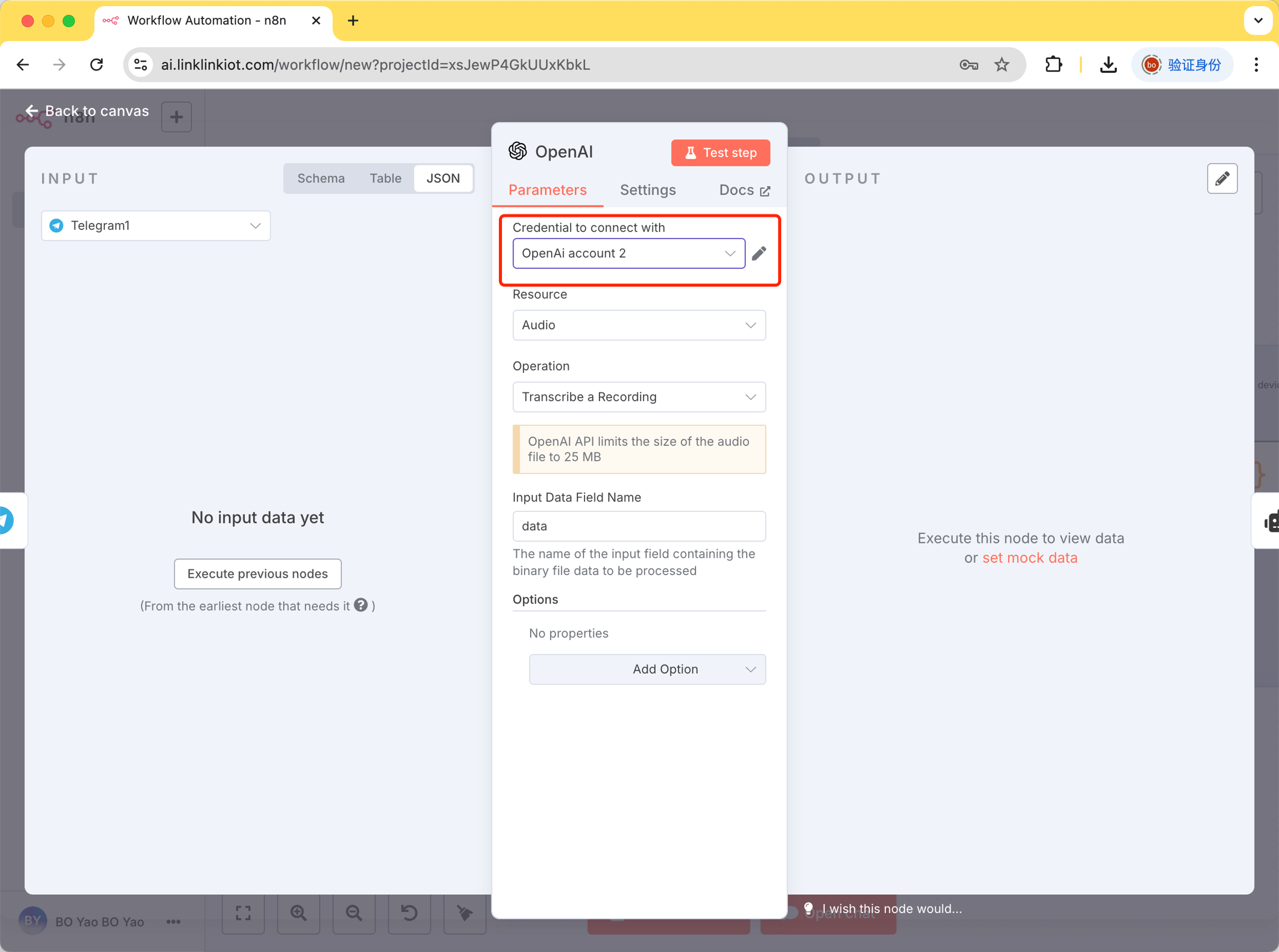Image resolution: width=1279 pixels, height=952 pixels.
Task: Bookmark the page with the star icon
Action: tap(1001, 64)
